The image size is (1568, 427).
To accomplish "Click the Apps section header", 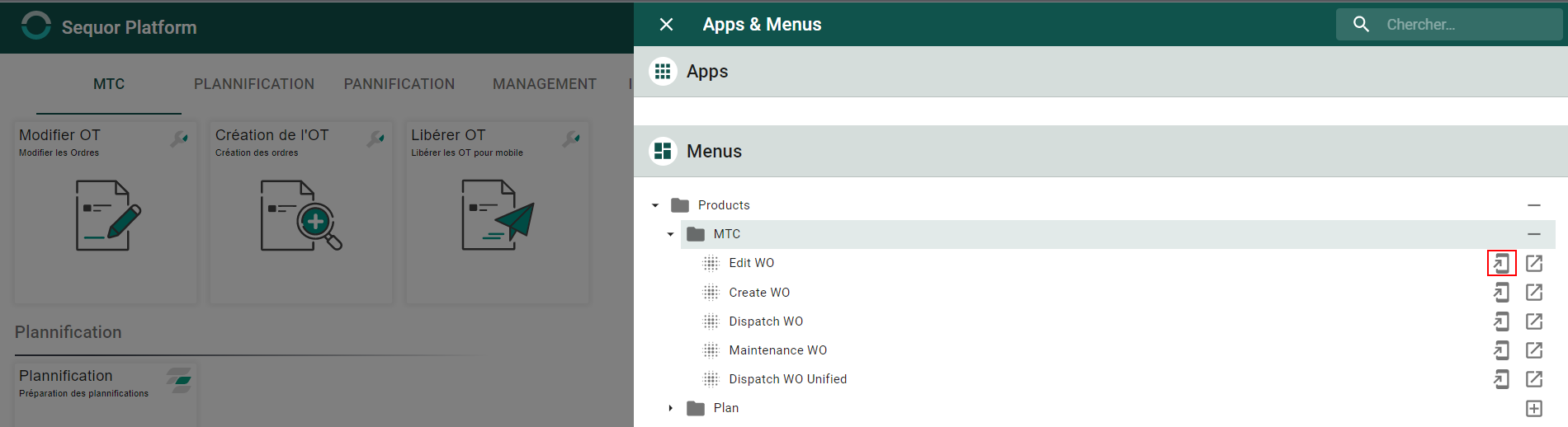I will point(1101,72).
